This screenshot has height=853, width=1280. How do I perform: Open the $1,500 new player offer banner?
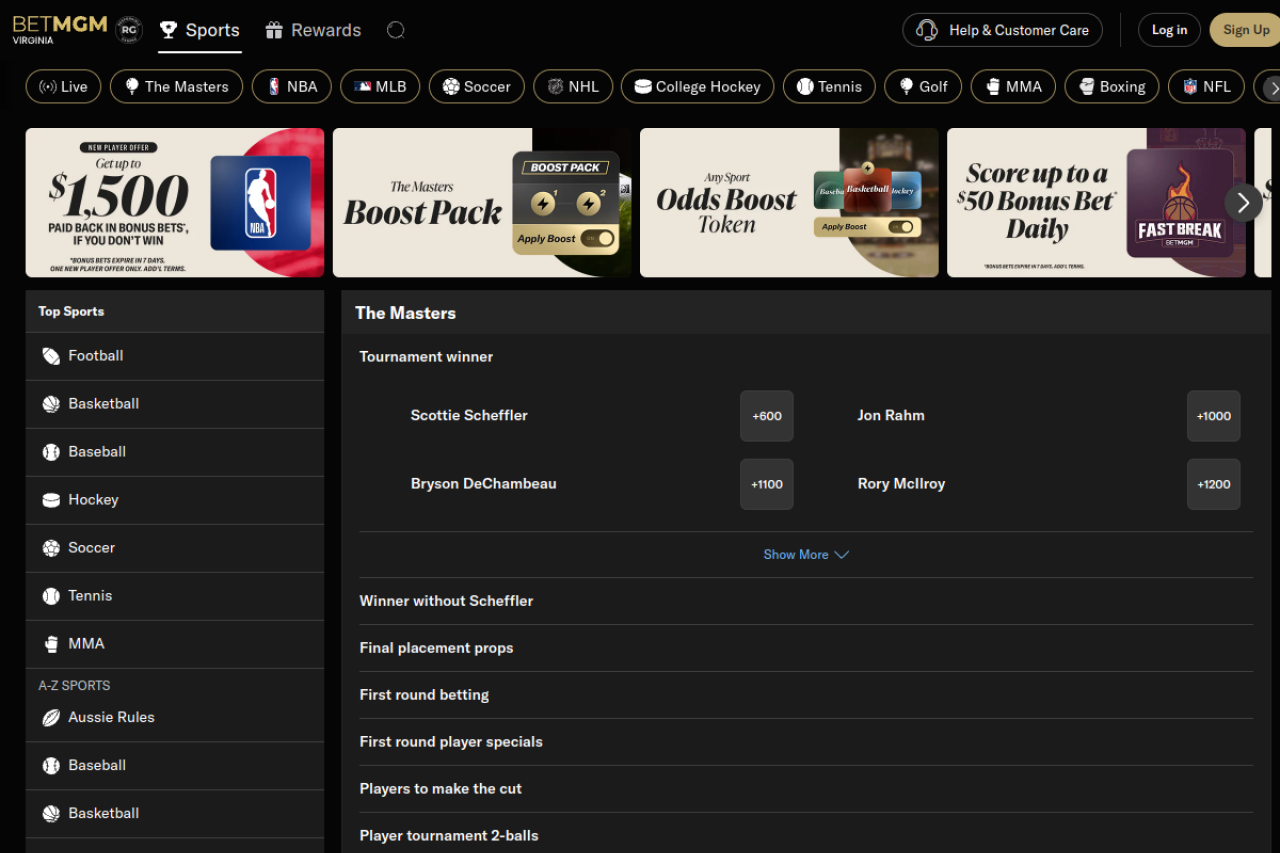tap(175, 203)
